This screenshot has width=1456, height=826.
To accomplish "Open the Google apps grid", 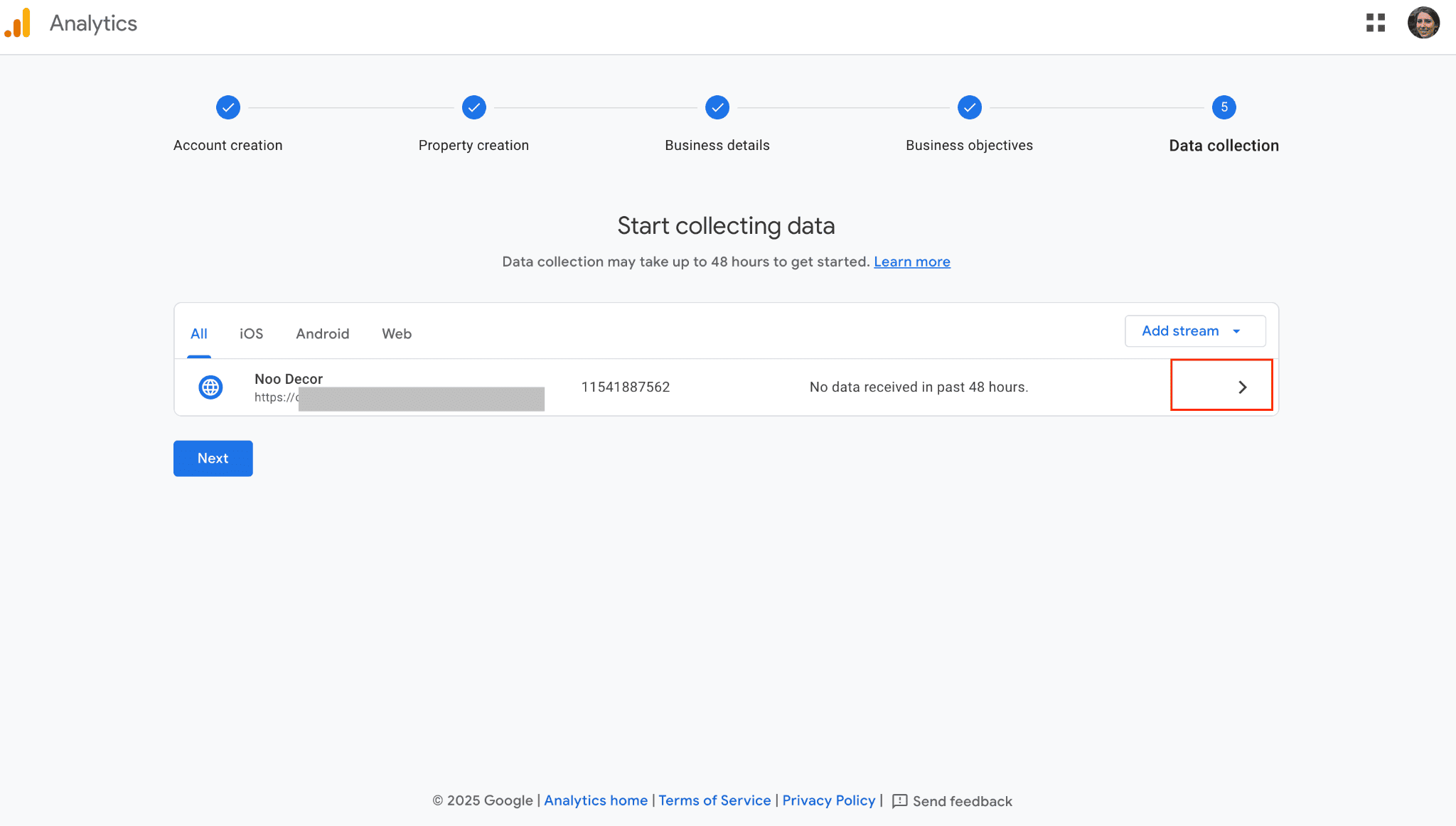I will click(1375, 23).
